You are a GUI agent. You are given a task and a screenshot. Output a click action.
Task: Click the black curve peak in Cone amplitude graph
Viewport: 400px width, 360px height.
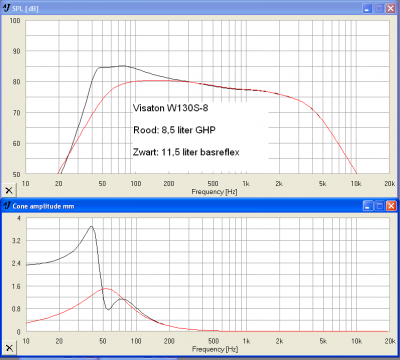tap(91, 226)
